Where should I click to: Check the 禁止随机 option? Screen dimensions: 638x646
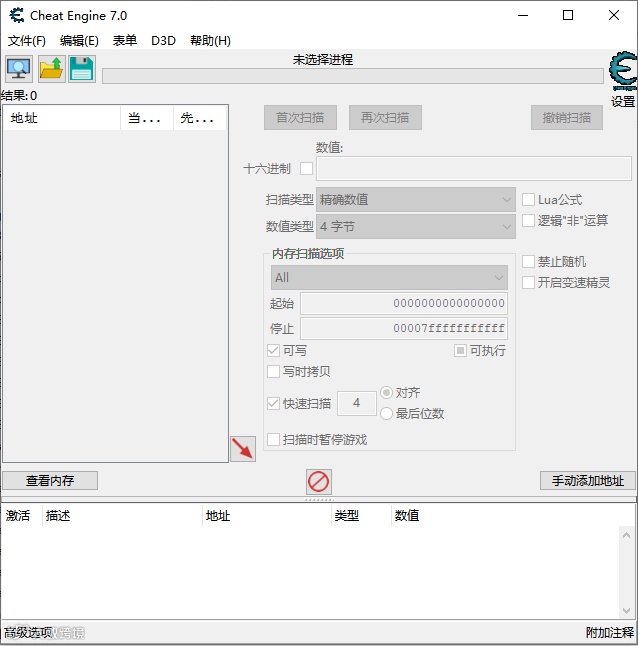tap(528, 262)
